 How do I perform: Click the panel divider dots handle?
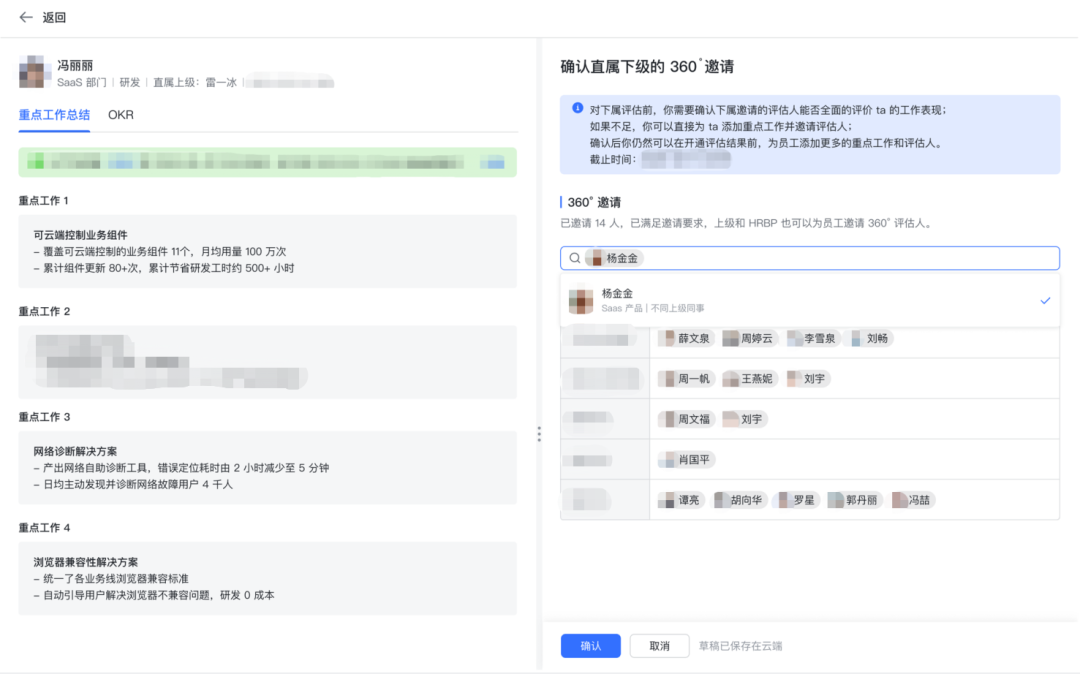coord(539,434)
